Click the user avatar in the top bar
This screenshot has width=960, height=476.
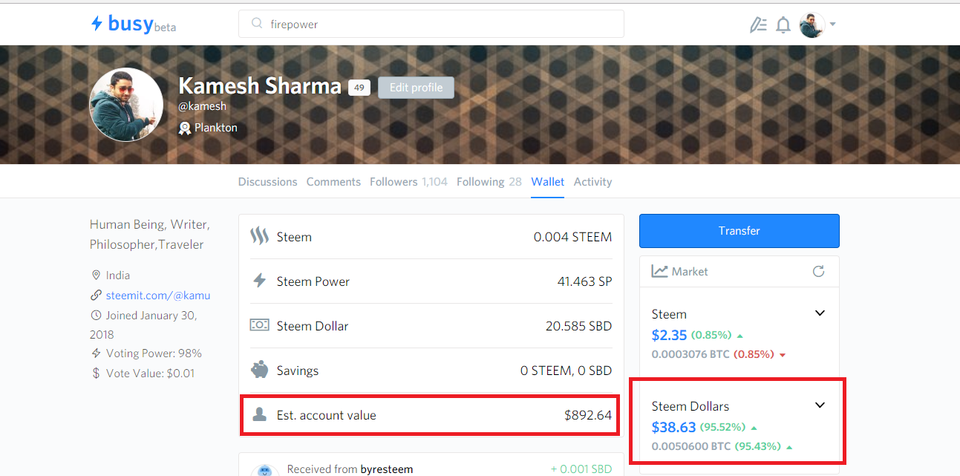click(x=812, y=25)
